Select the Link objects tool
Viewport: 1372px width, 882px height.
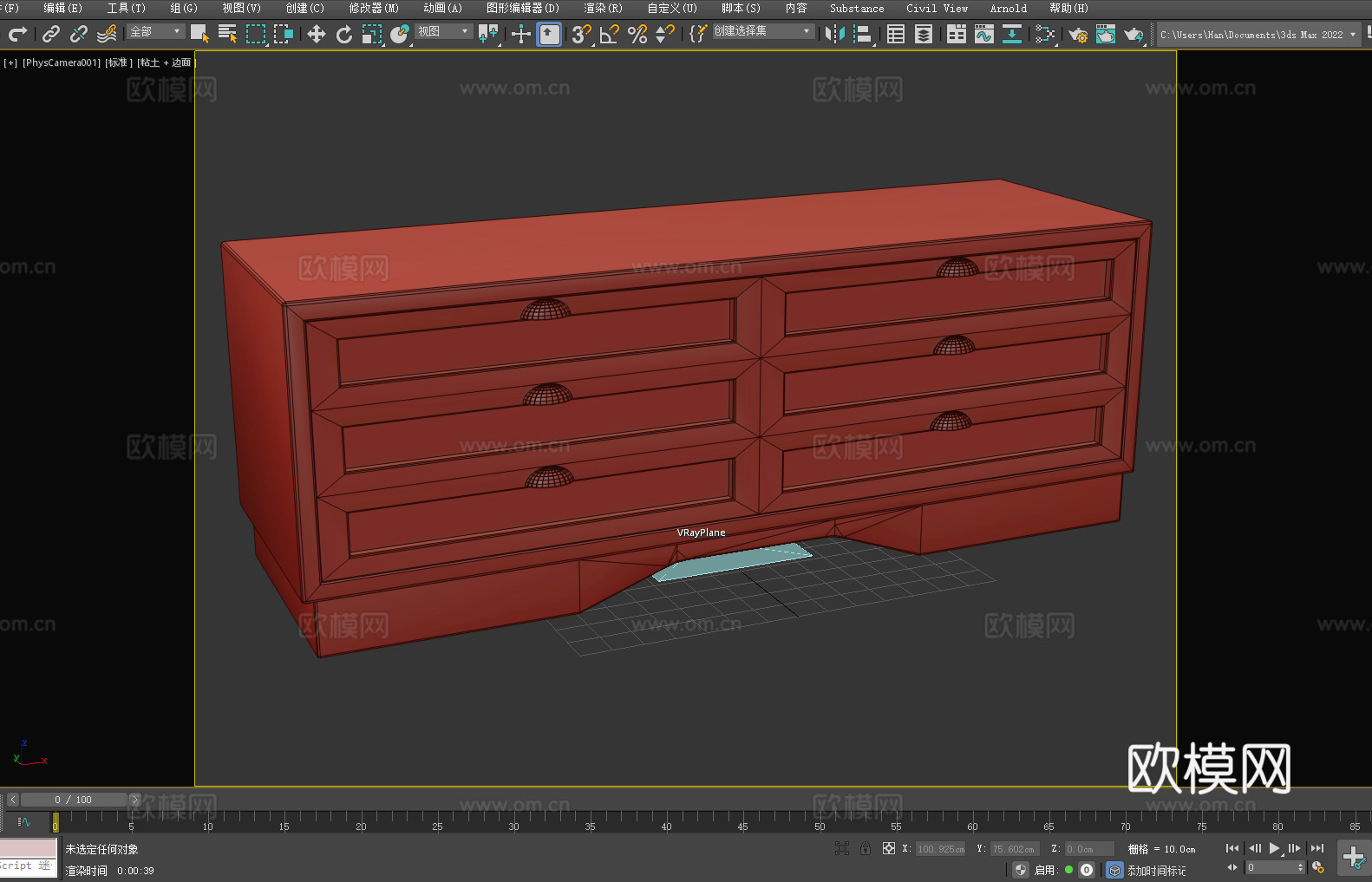pyautogui.click(x=51, y=34)
